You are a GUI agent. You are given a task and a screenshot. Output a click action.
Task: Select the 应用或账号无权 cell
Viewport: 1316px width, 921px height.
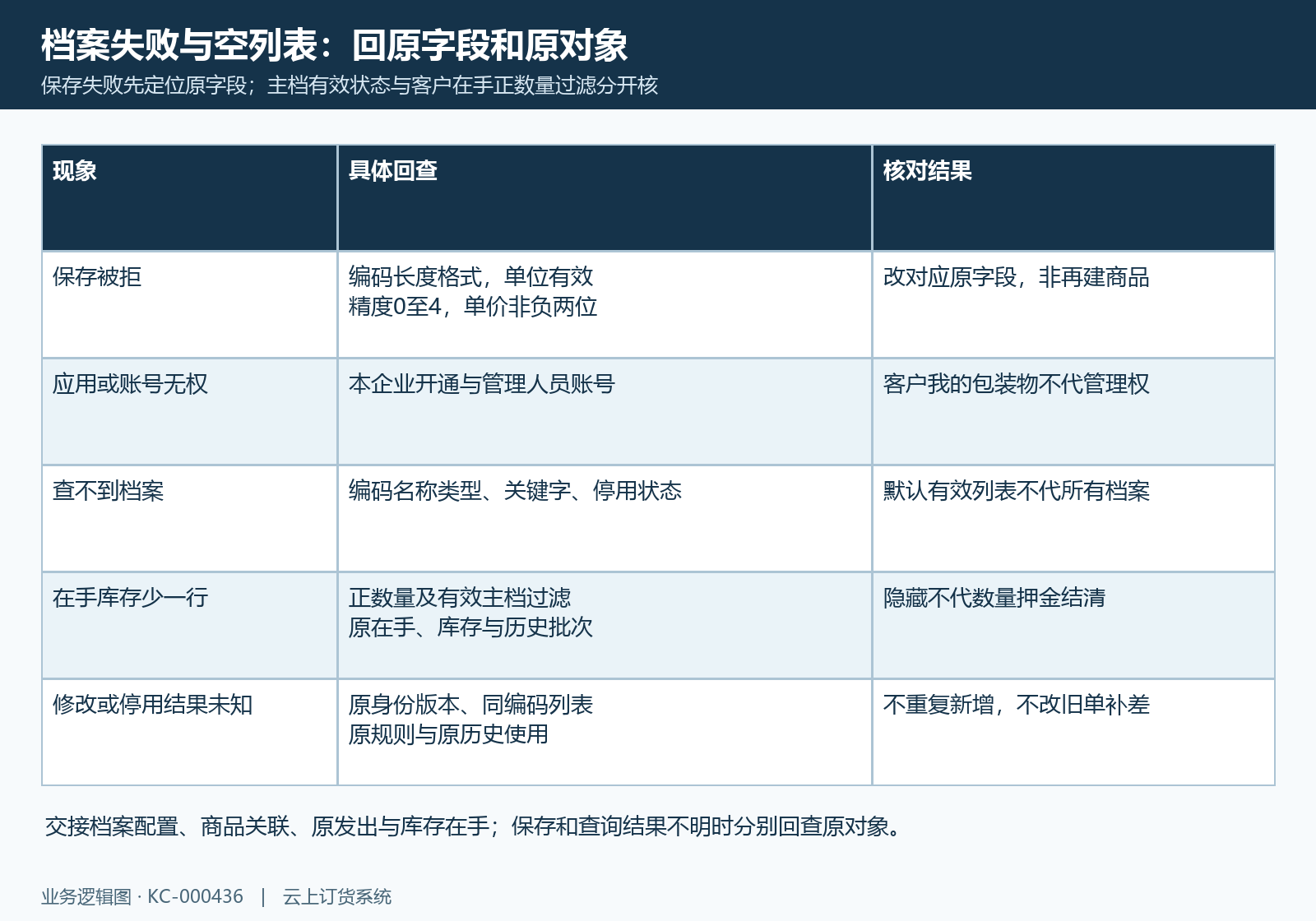[x=190, y=412]
